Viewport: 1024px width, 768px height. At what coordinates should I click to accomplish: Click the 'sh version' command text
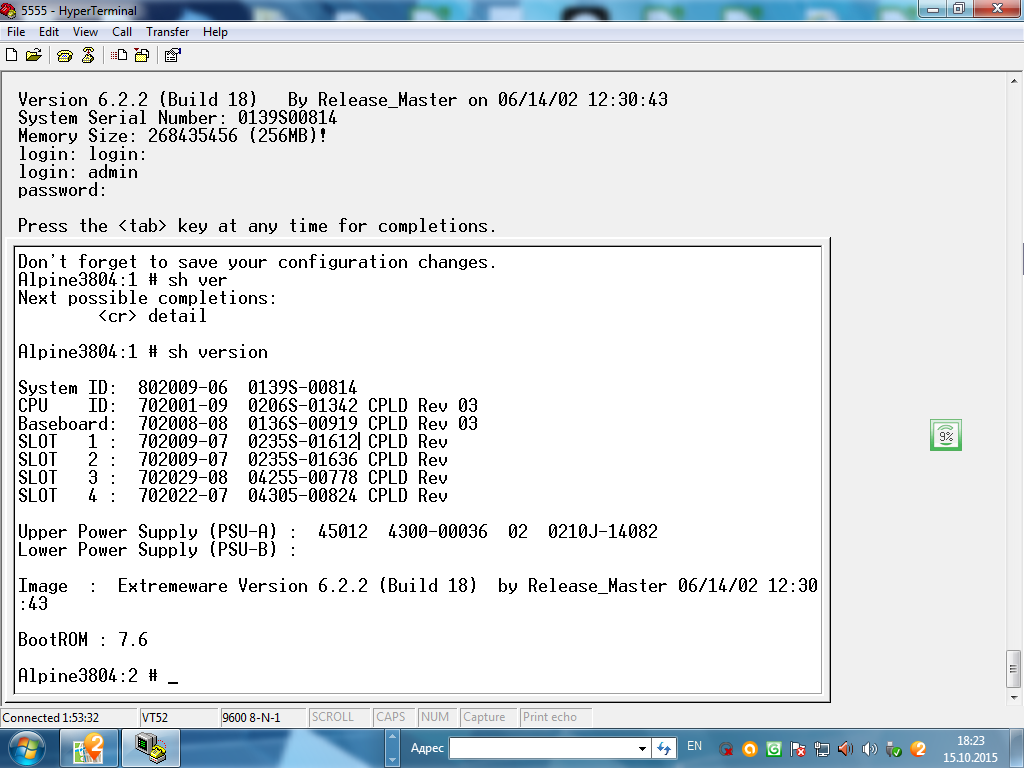pos(217,352)
